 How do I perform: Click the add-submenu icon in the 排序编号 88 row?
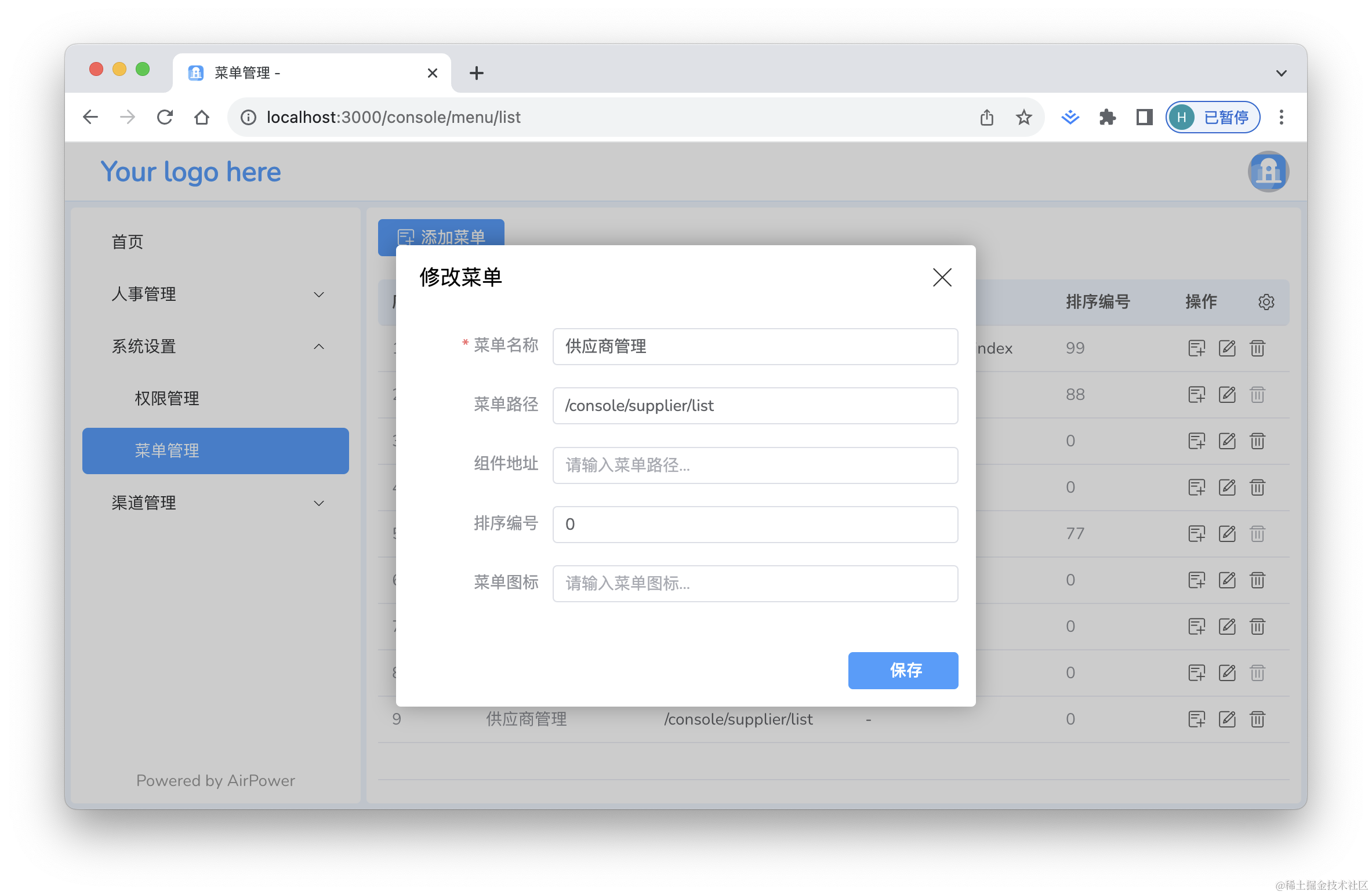click(x=1197, y=394)
